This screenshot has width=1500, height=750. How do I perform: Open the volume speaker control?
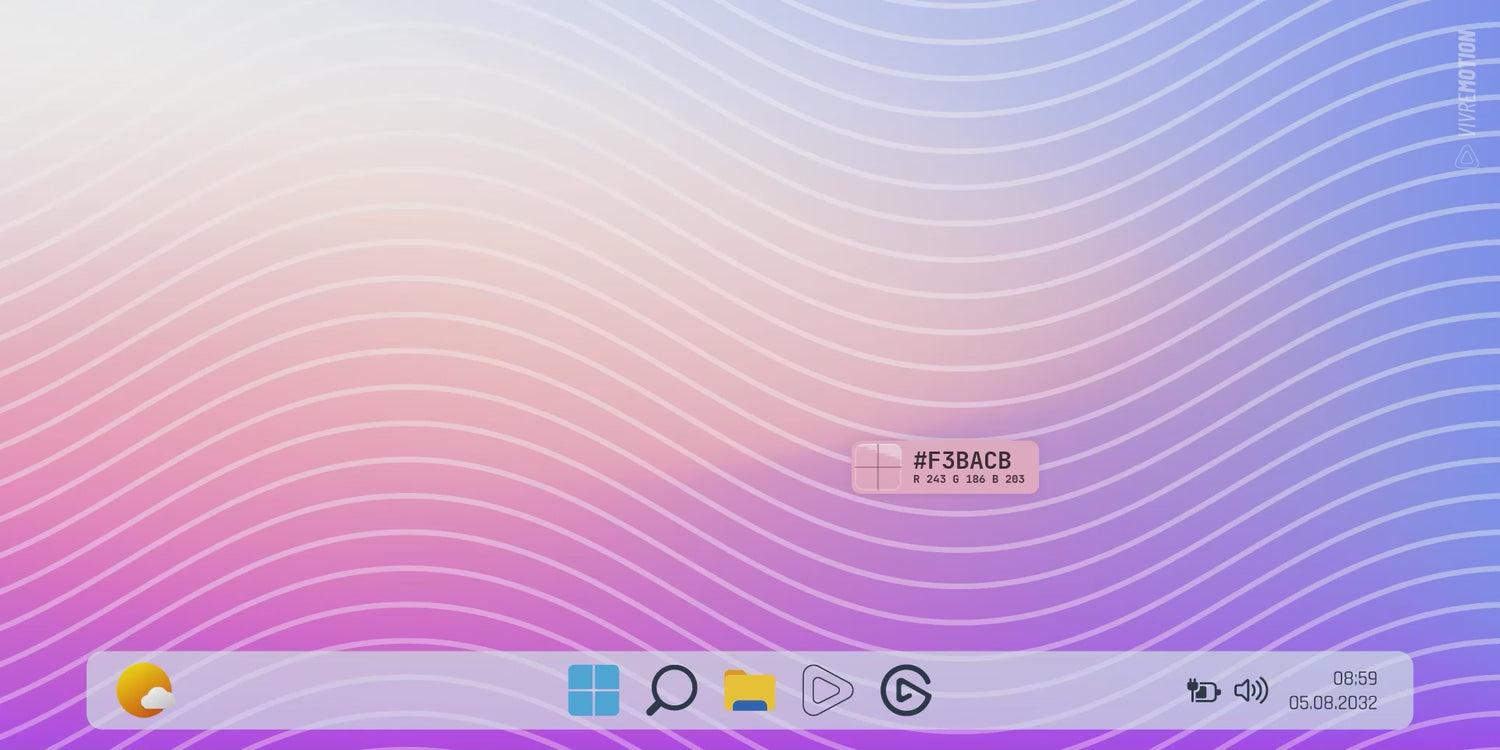[1251, 690]
